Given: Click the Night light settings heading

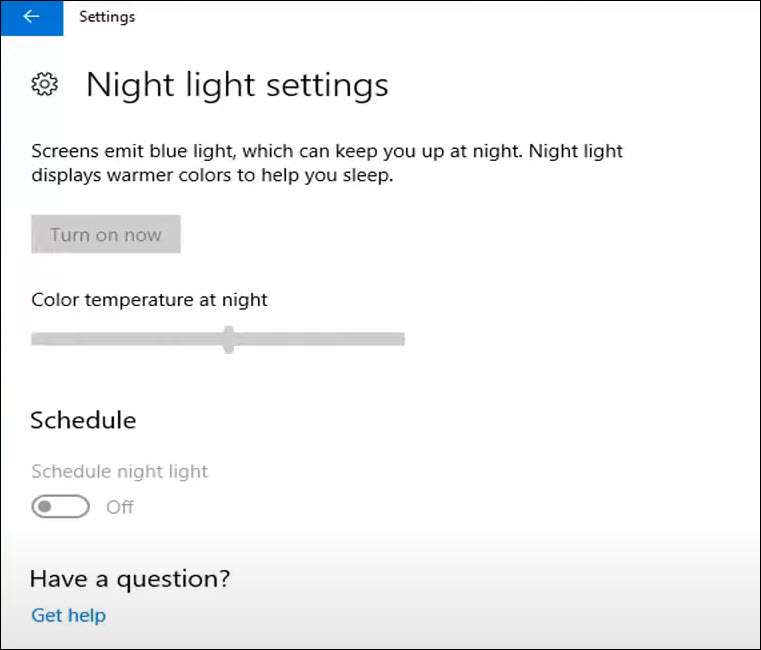Looking at the screenshot, I should (x=237, y=85).
